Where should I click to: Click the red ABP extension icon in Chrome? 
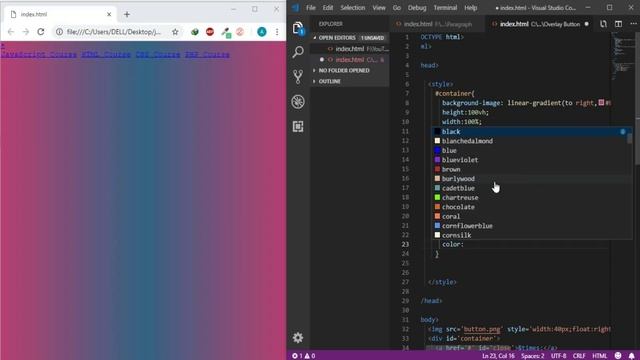point(210,31)
